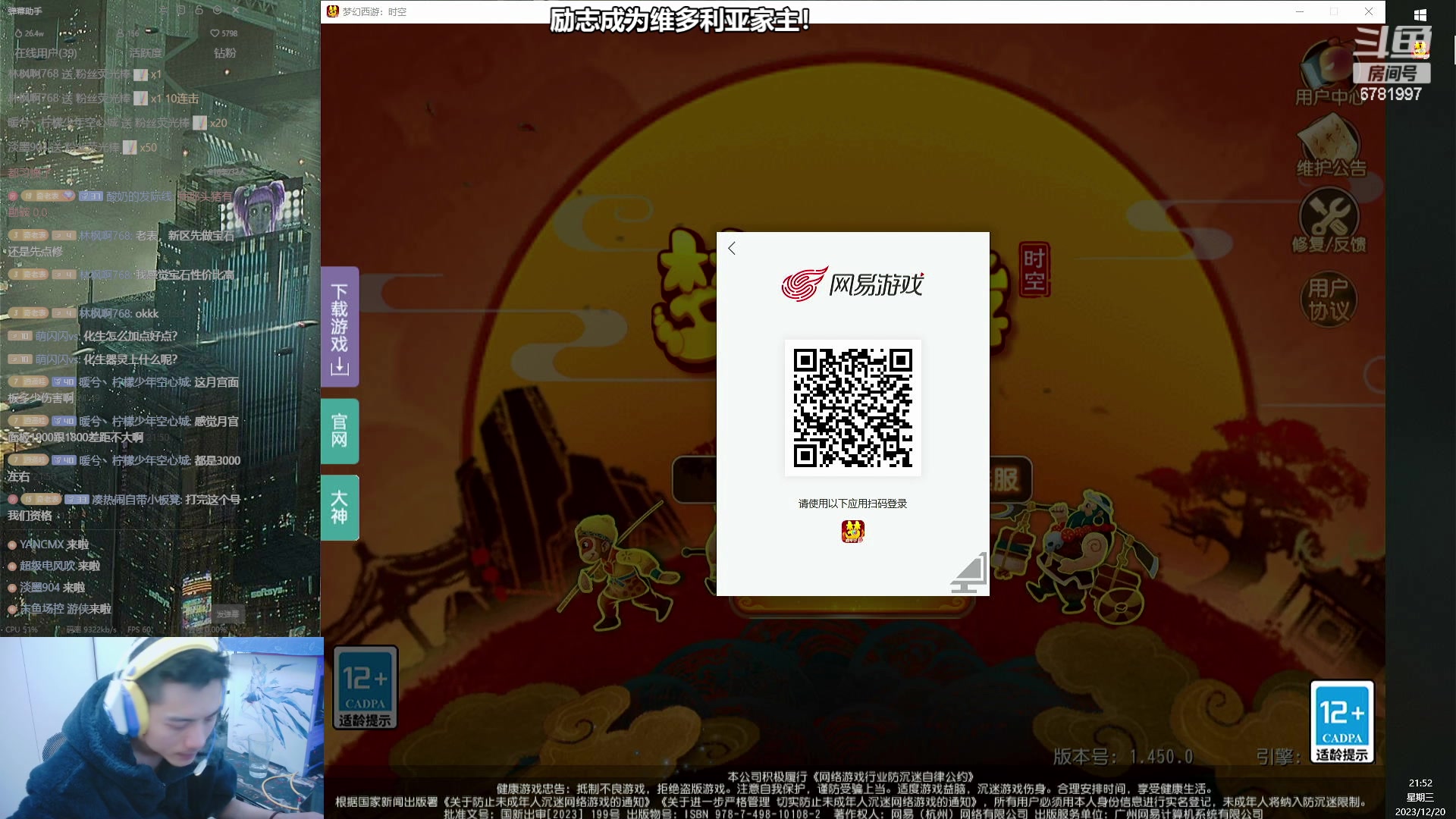Viewport: 1456px width, 819px height.
Task: Open the 用户协议 user agreement
Action: click(1329, 300)
